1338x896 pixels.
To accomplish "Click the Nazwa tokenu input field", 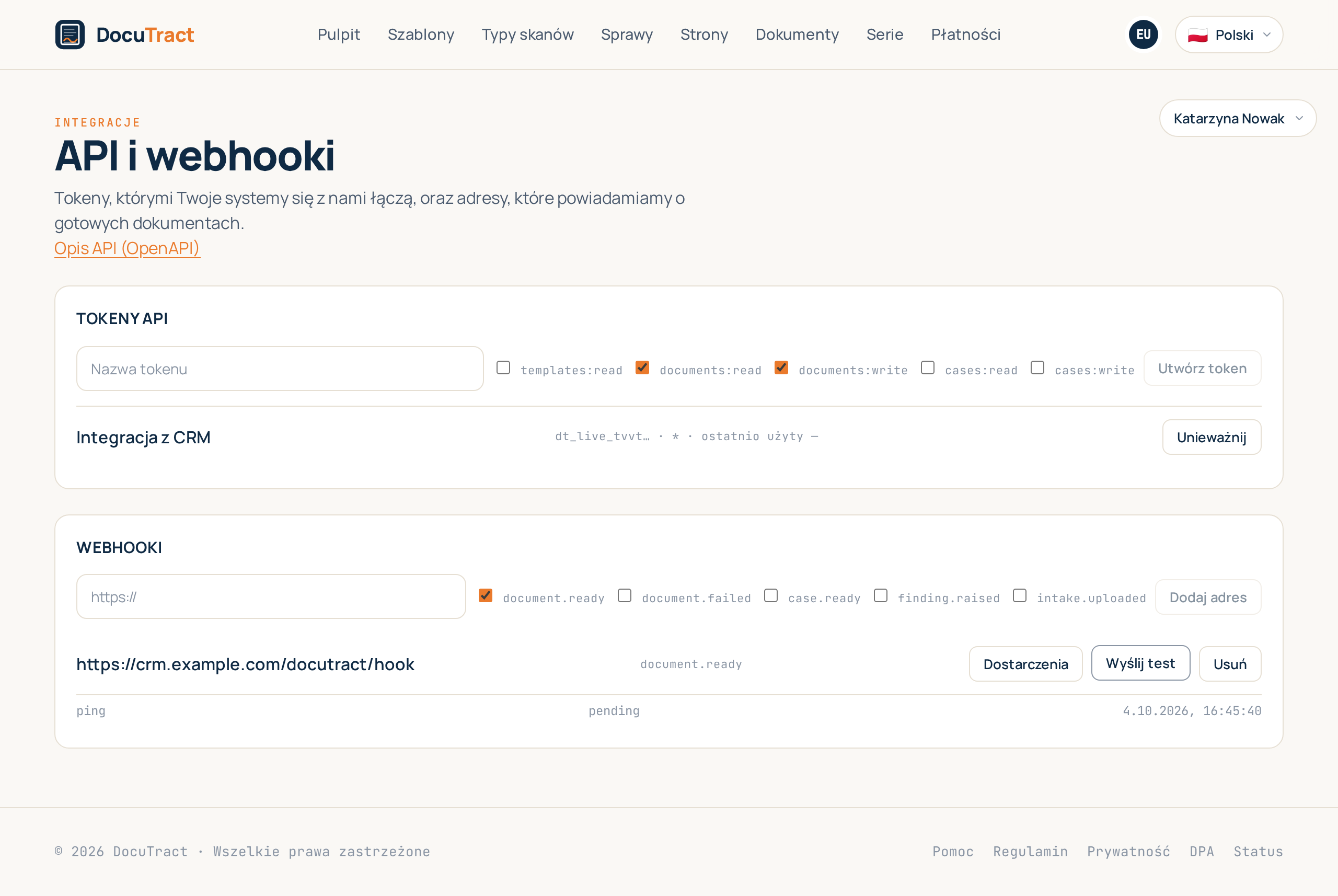I will pyautogui.click(x=280, y=369).
